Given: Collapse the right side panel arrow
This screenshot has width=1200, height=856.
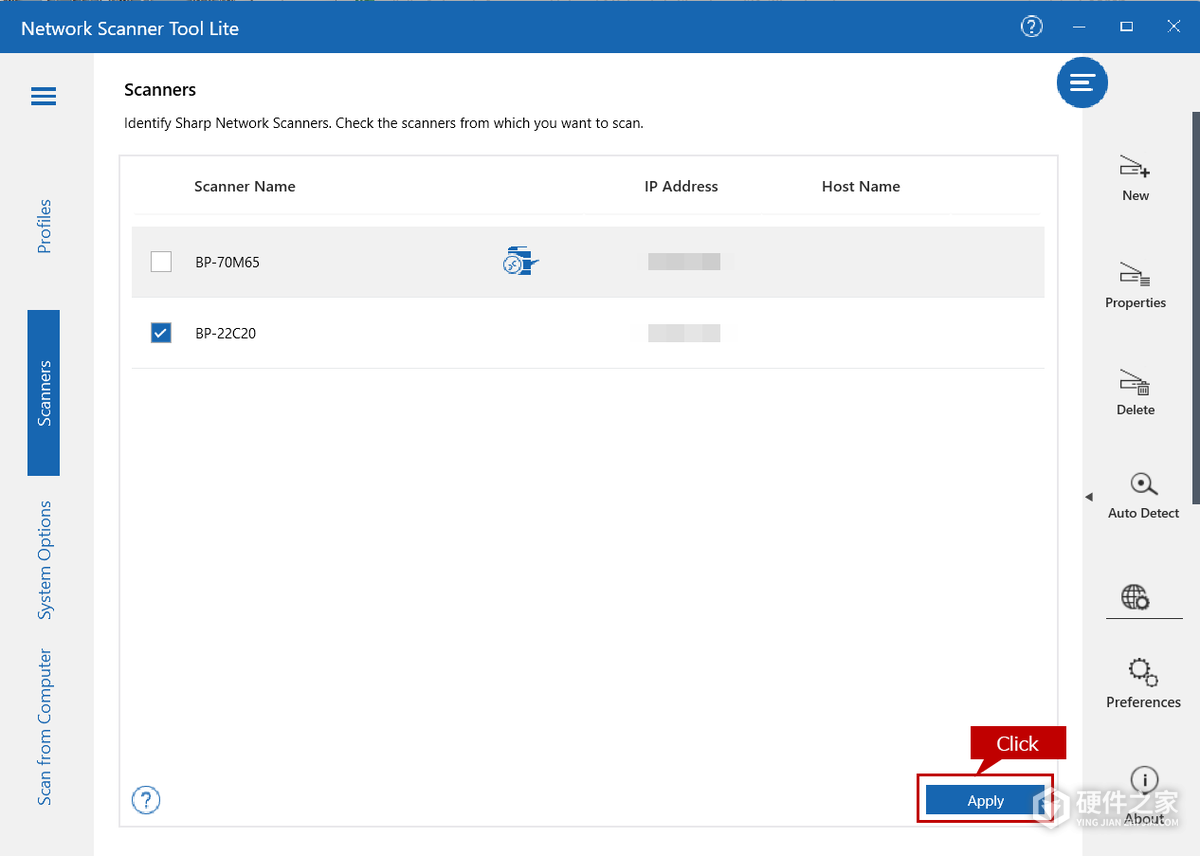Looking at the screenshot, I should [x=1089, y=497].
